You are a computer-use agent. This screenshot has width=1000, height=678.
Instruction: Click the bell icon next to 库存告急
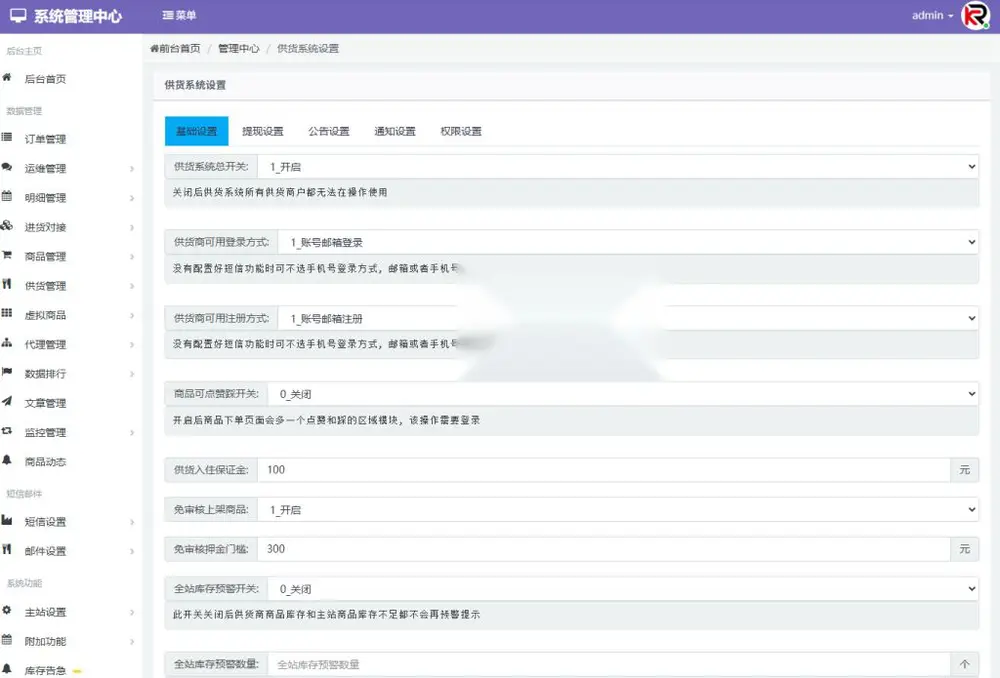point(7,669)
